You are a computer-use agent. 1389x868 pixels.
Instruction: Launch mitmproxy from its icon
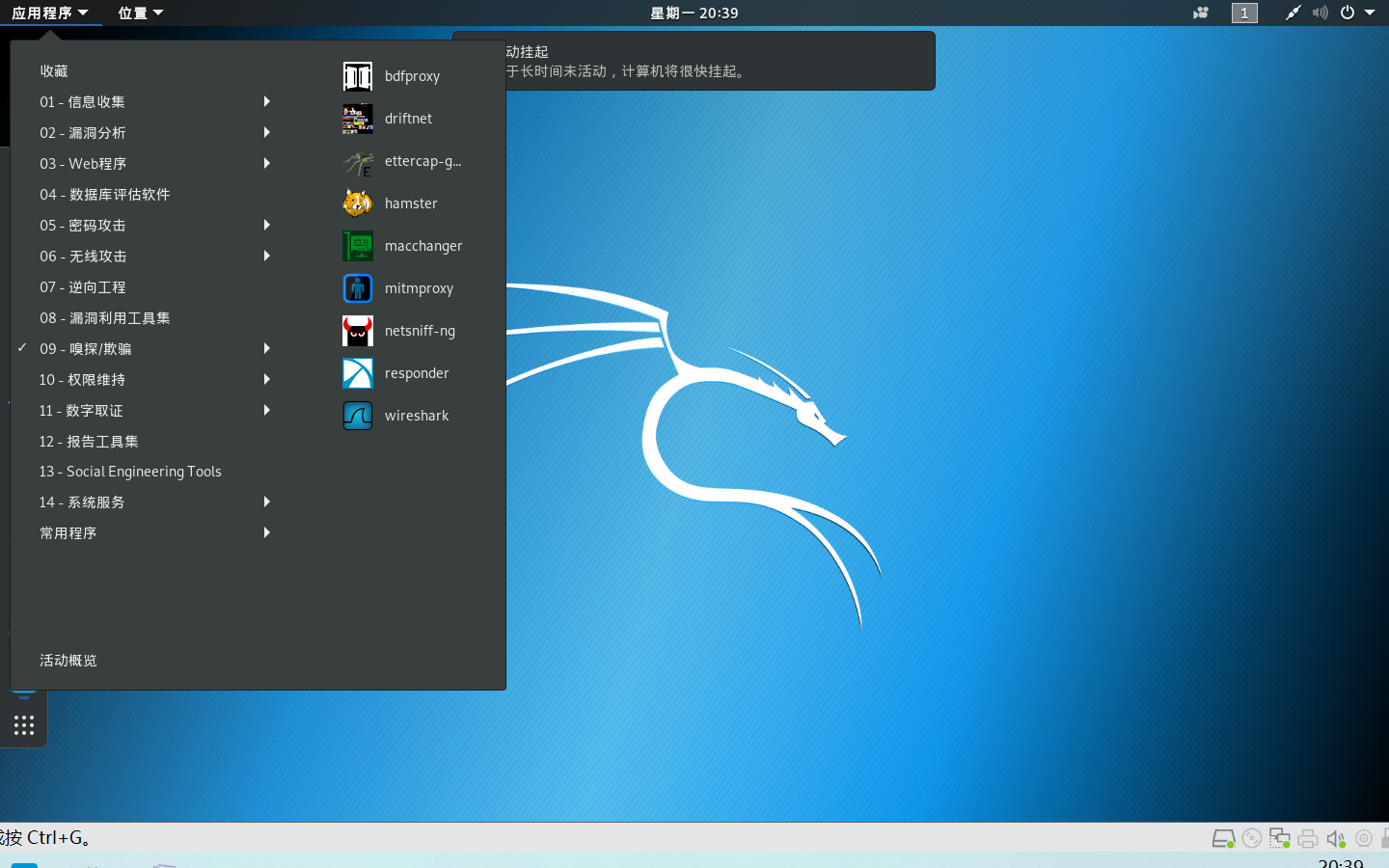pyautogui.click(x=358, y=288)
